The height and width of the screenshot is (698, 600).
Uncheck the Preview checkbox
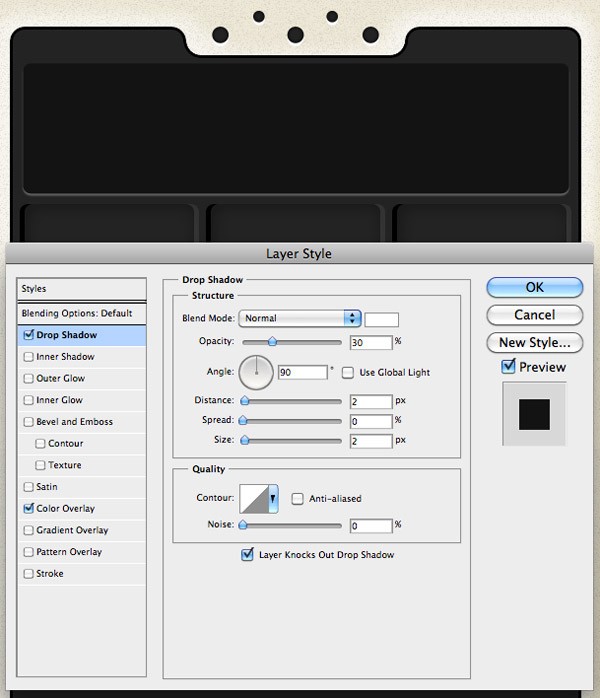508,366
